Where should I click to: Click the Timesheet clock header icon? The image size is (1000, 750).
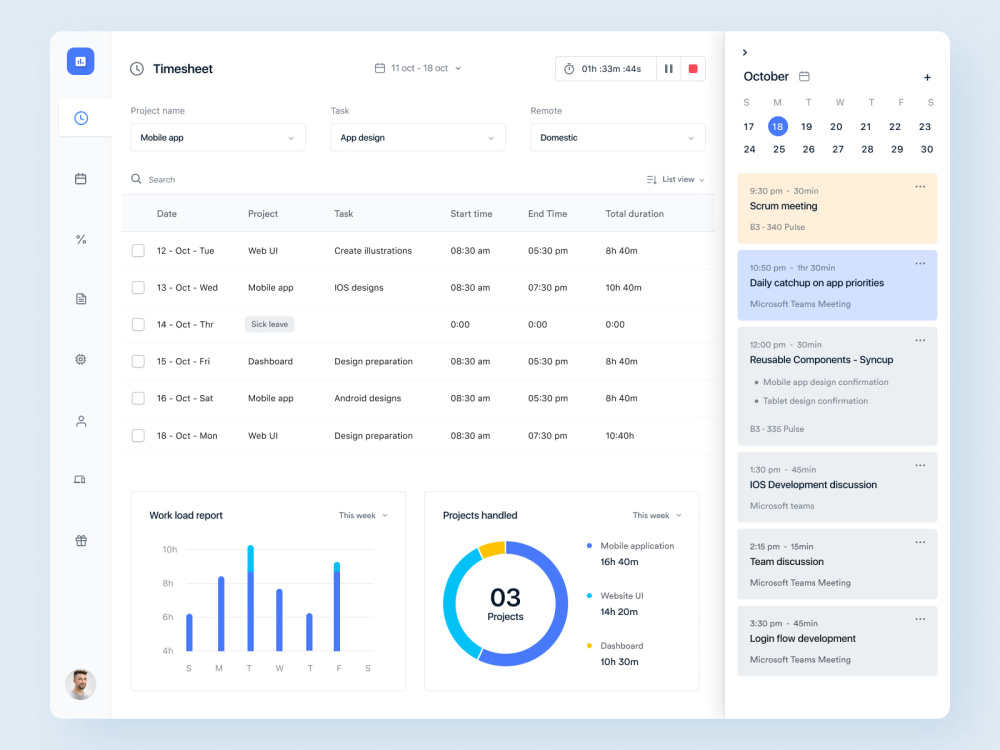coord(137,69)
